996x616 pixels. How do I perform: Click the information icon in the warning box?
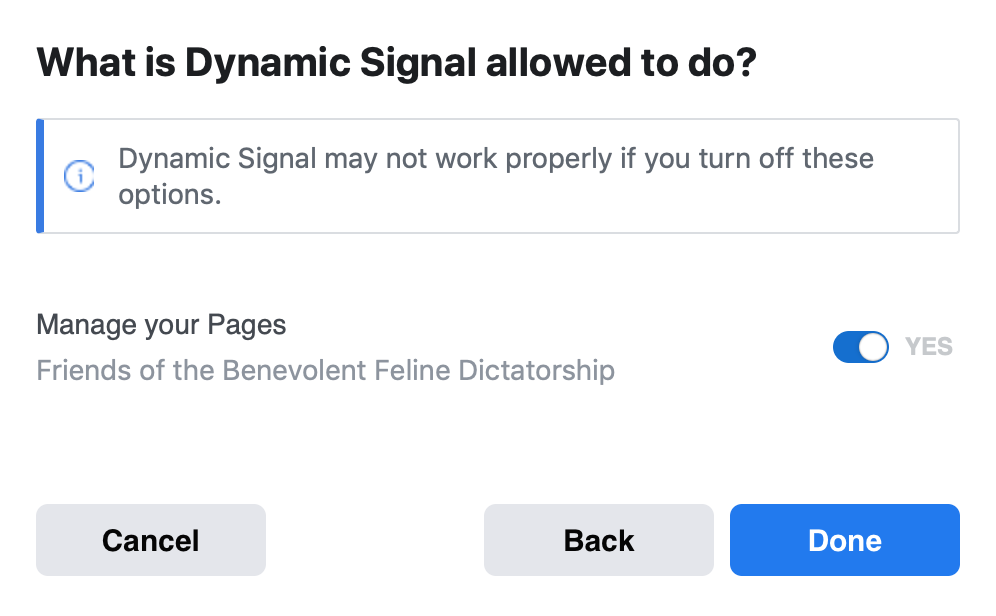(x=79, y=176)
